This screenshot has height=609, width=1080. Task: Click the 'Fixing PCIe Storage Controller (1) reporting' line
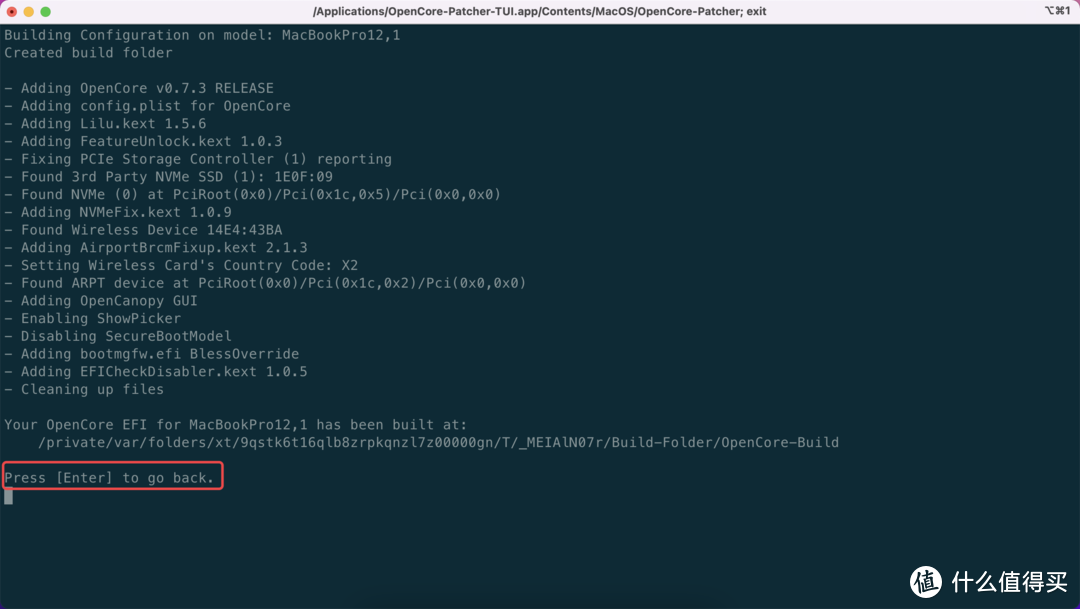tap(198, 159)
